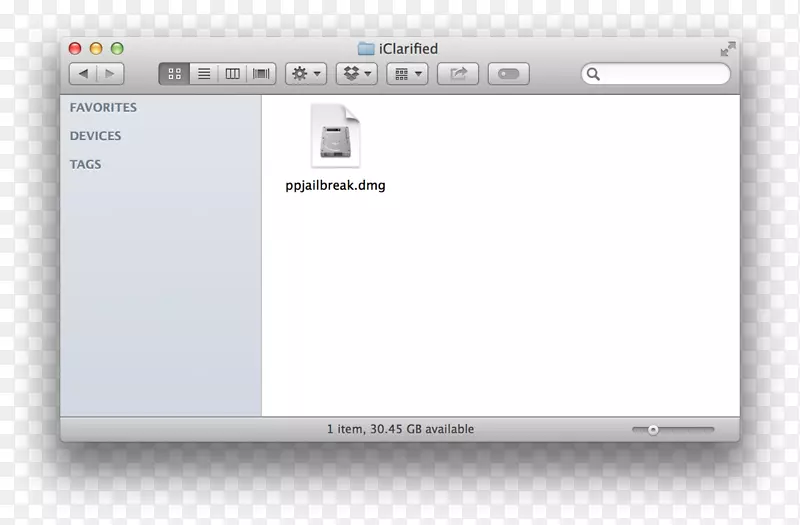800x525 pixels.
Task: Open the item arrangement dropdown
Action: (407, 74)
